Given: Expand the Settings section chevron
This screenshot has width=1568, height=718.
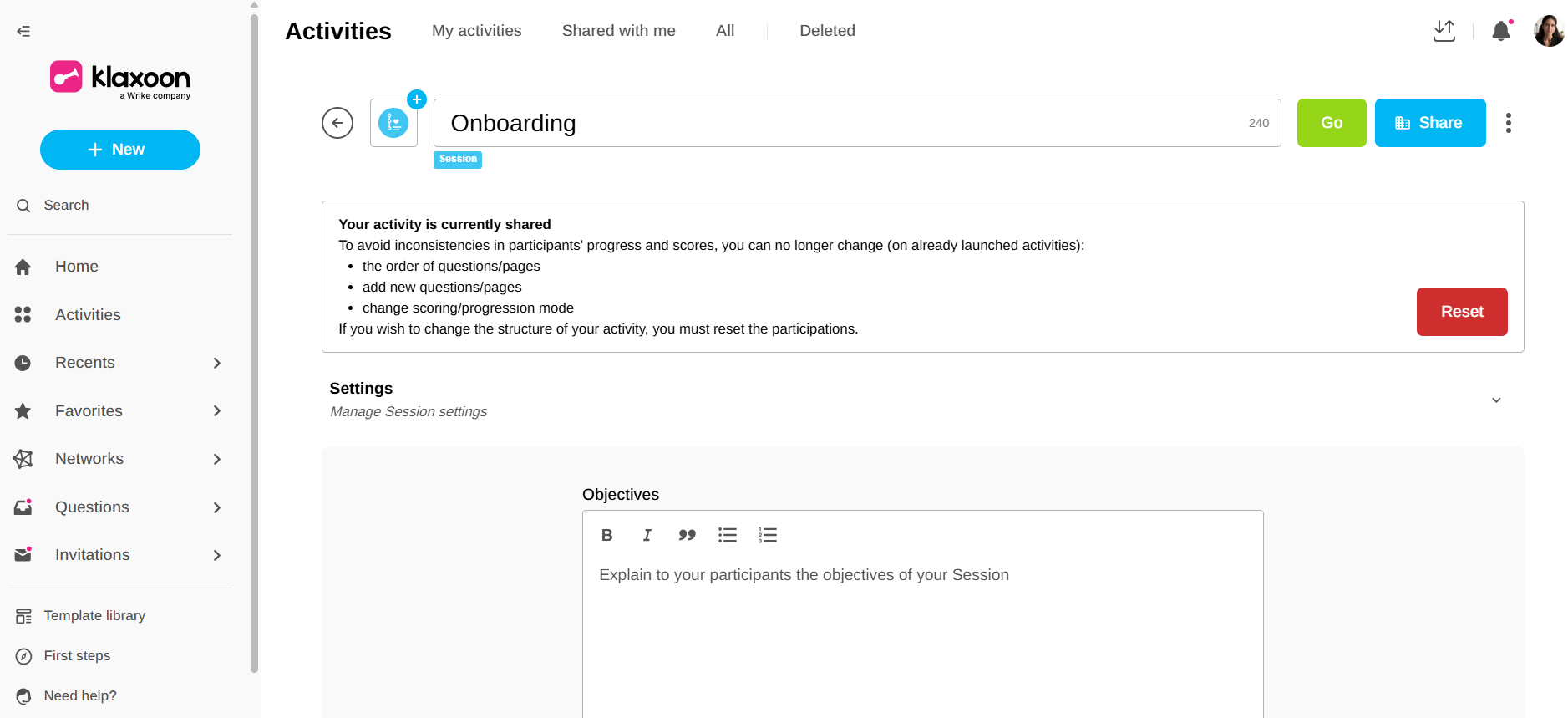Looking at the screenshot, I should (x=1496, y=400).
